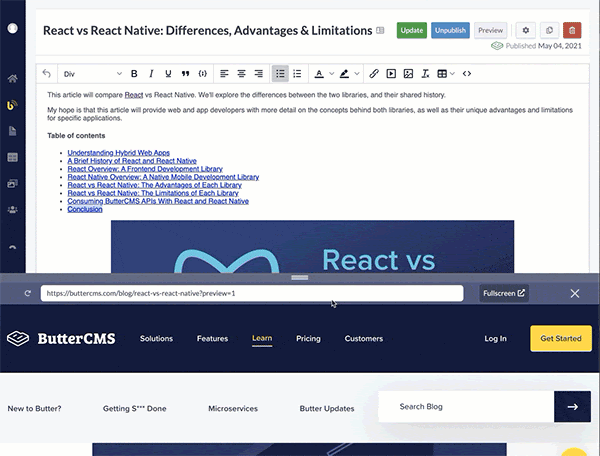The height and width of the screenshot is (456, 600).
Task: Click the avatar at the top of the sidebar
Action: click(13, 28)
